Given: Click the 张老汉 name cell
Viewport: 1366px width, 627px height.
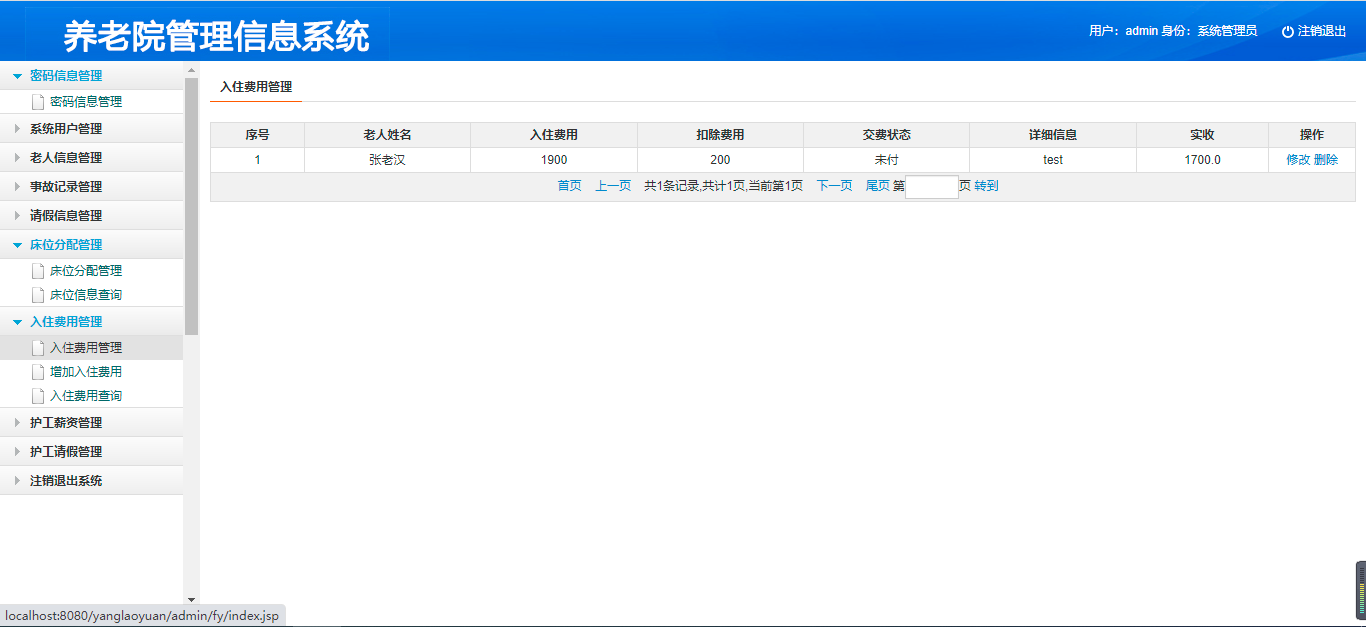Looking at the screenshot, I should 387,160.
